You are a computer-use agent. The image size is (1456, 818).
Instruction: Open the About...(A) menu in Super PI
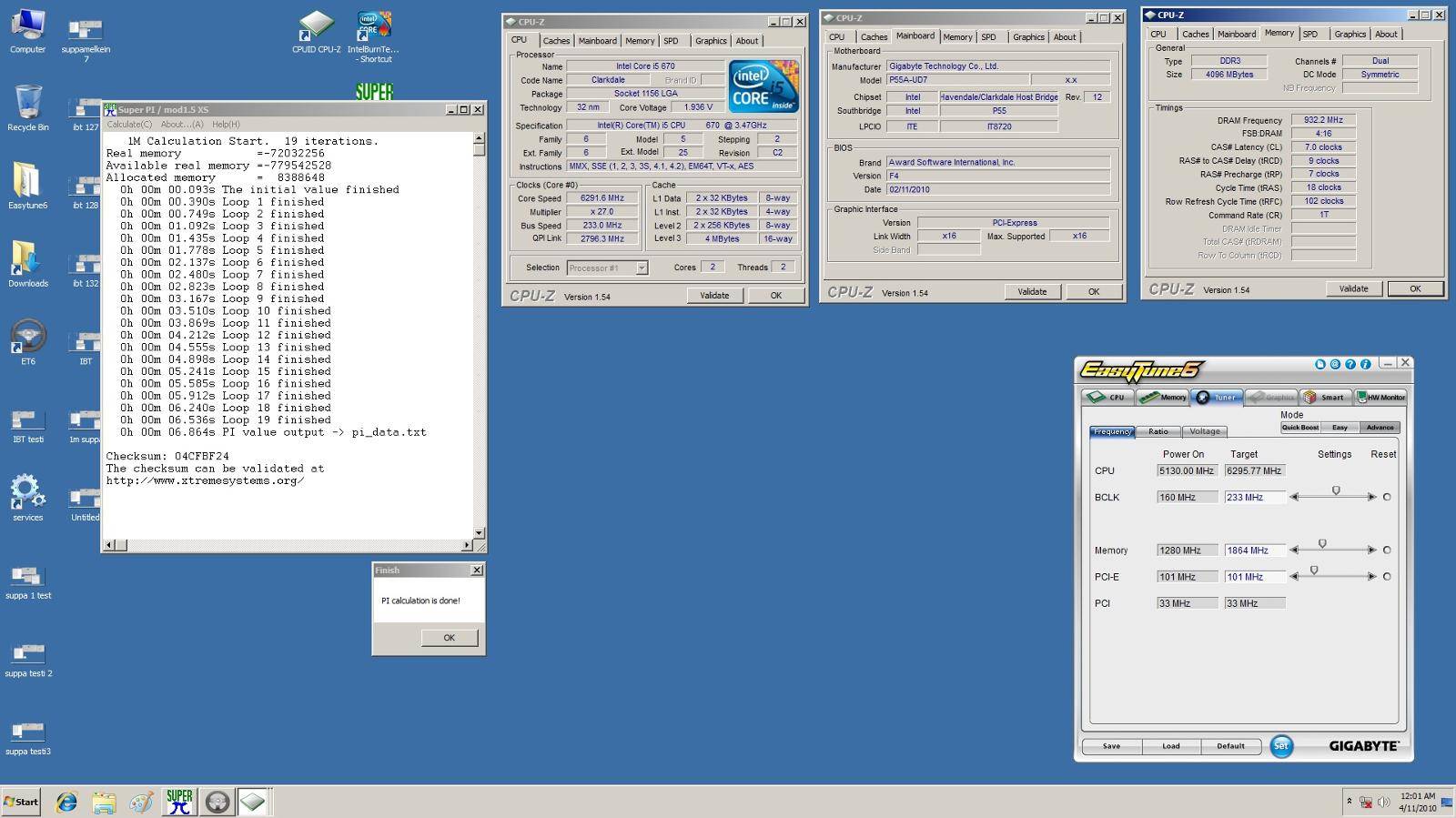point(182,124)
